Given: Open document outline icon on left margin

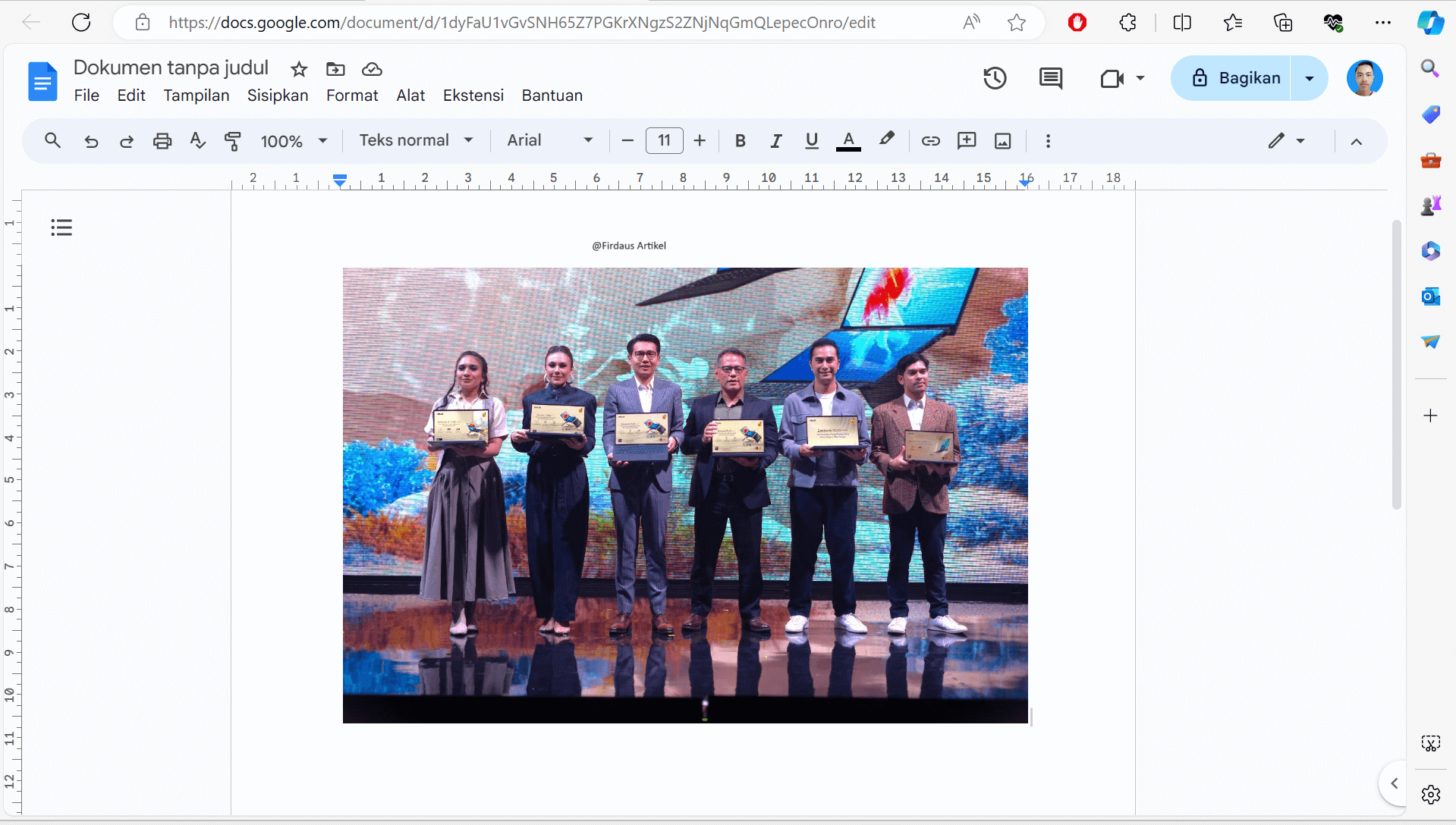Looking at the screenshot, I should click(x=61, y=227).
